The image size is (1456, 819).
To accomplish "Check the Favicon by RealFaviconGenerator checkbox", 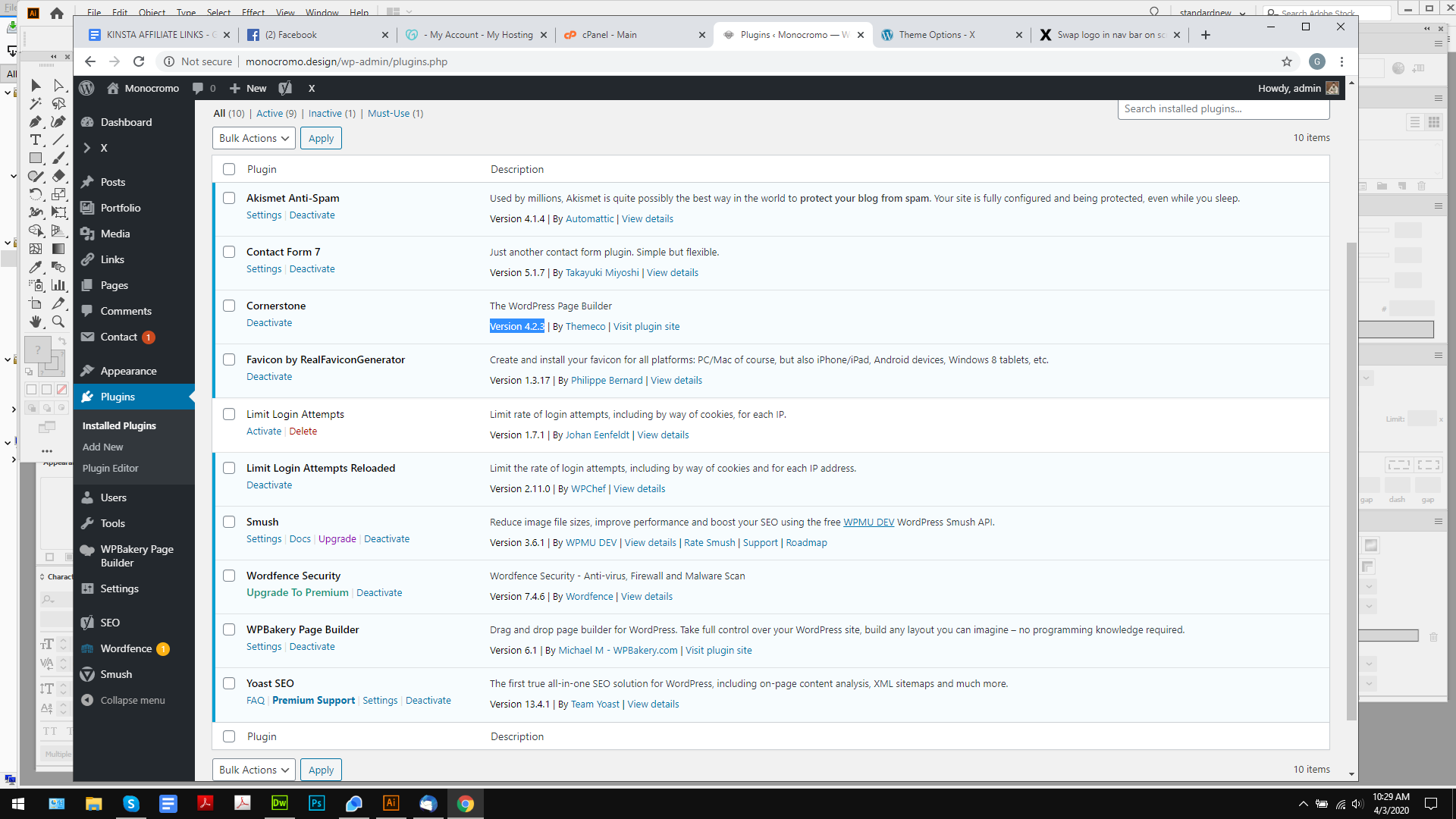I will [229, 359].
